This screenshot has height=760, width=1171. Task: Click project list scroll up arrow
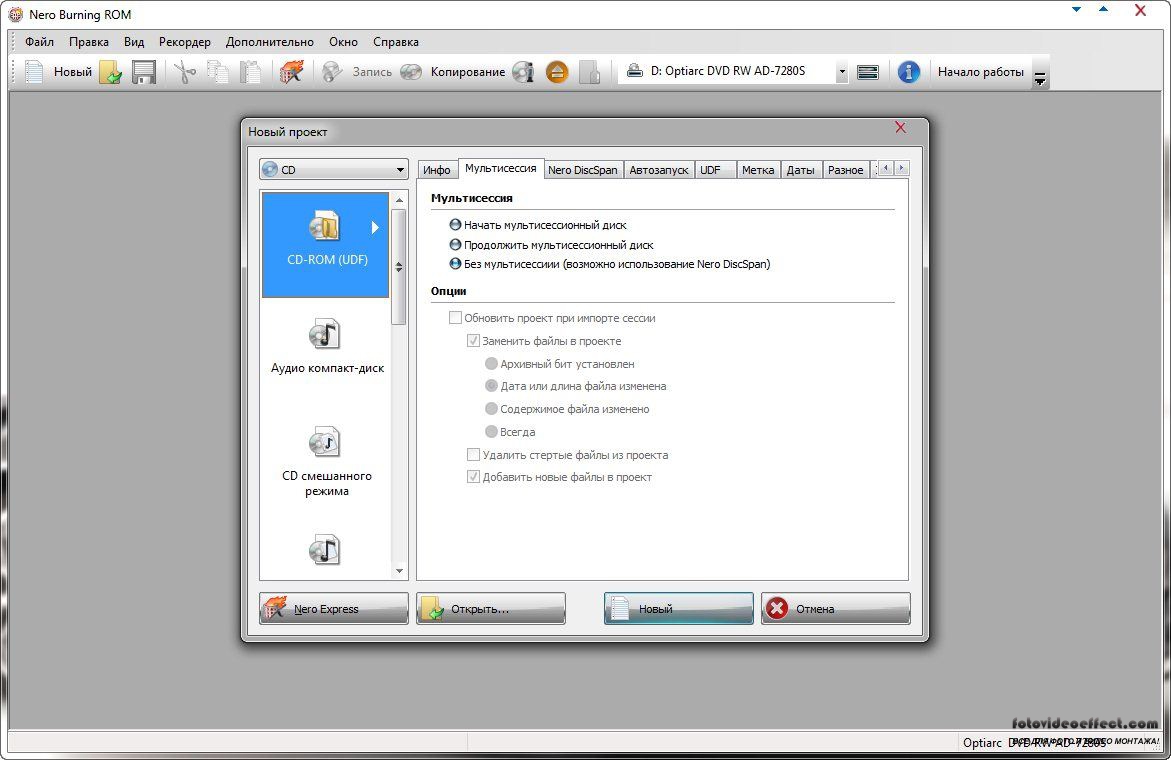pyautogui.click(x=400, y=200)
